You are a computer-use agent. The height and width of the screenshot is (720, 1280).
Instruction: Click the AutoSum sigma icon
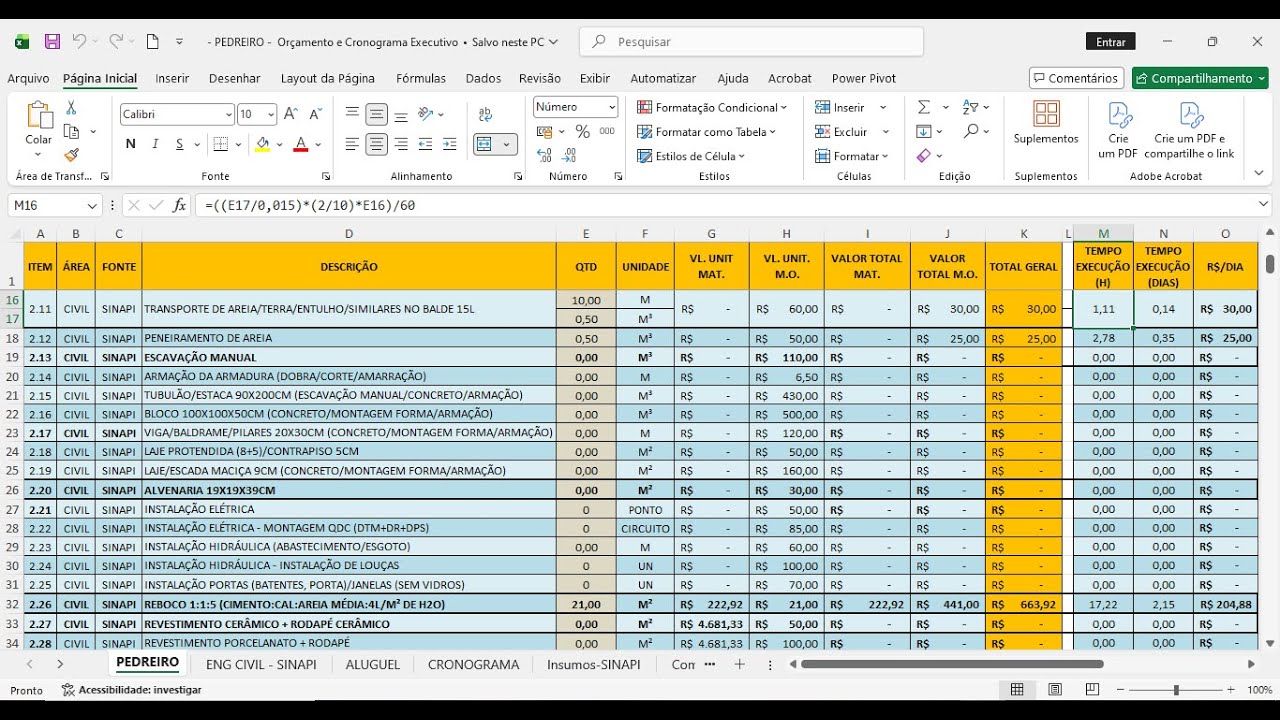pyautogui.click(x=924, y=107)
